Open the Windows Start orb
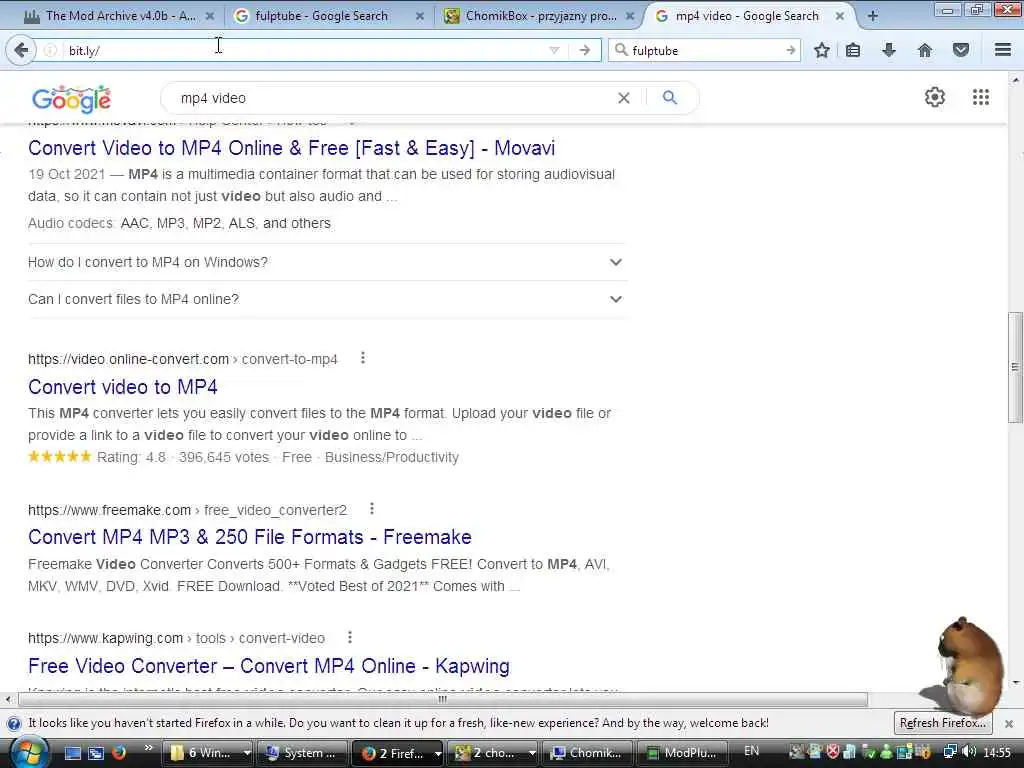 click(x=28, y=753)
